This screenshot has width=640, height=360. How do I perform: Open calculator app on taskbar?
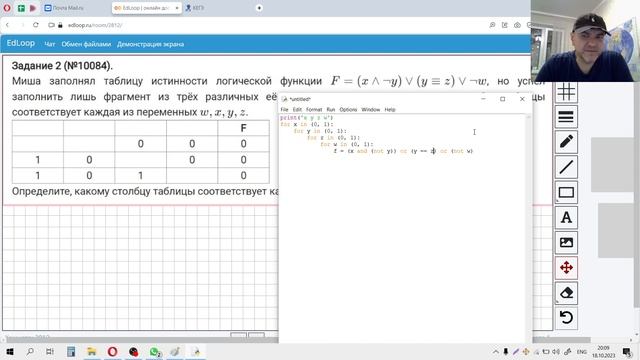tap(71, 351)
